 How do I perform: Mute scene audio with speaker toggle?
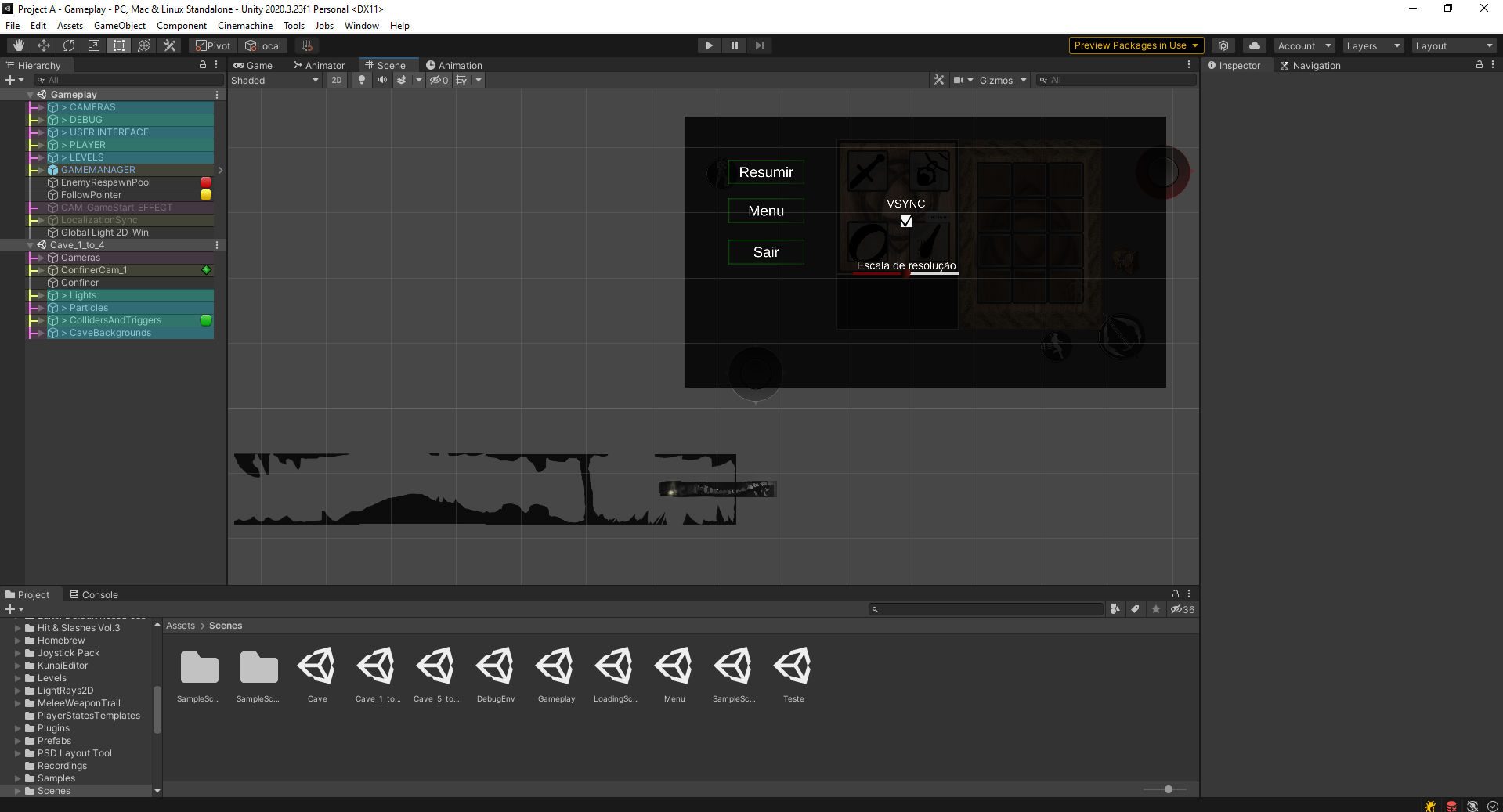pos(381,80)
